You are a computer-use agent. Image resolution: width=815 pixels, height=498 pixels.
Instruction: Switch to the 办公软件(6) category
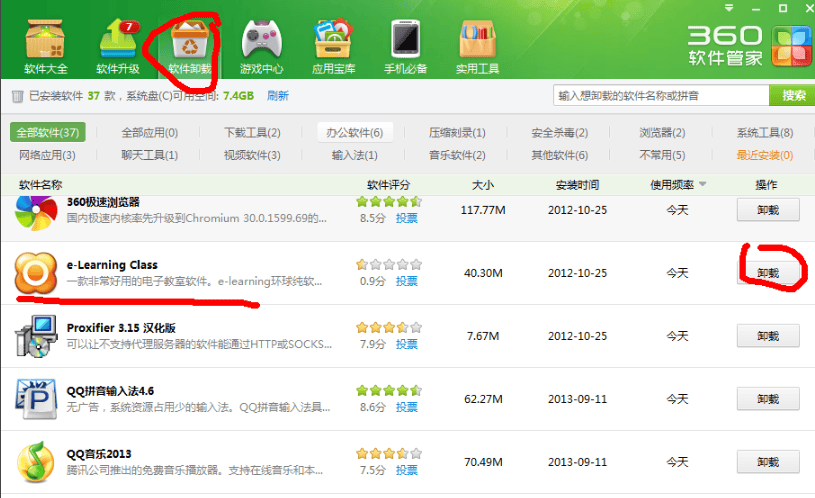point(354,132)
